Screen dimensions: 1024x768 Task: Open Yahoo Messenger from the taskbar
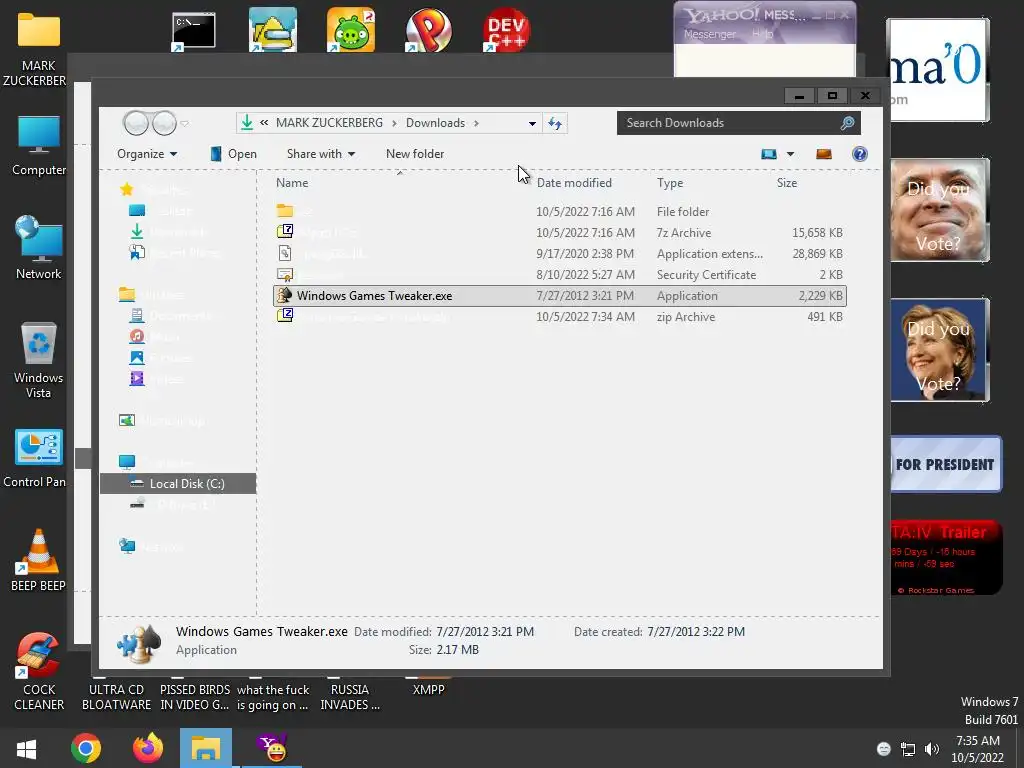[x=272, y=748]
